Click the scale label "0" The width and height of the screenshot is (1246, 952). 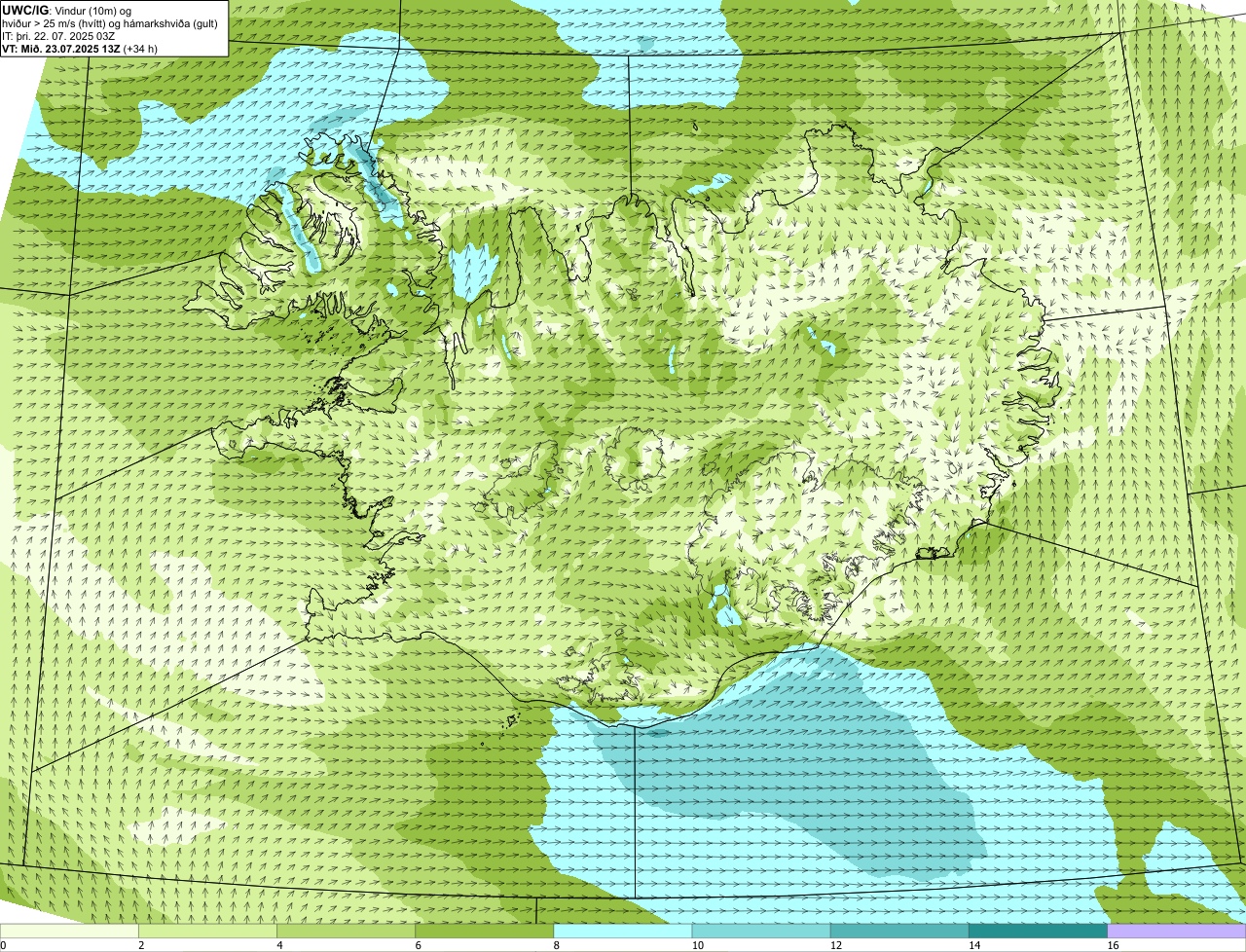point(3,945)
